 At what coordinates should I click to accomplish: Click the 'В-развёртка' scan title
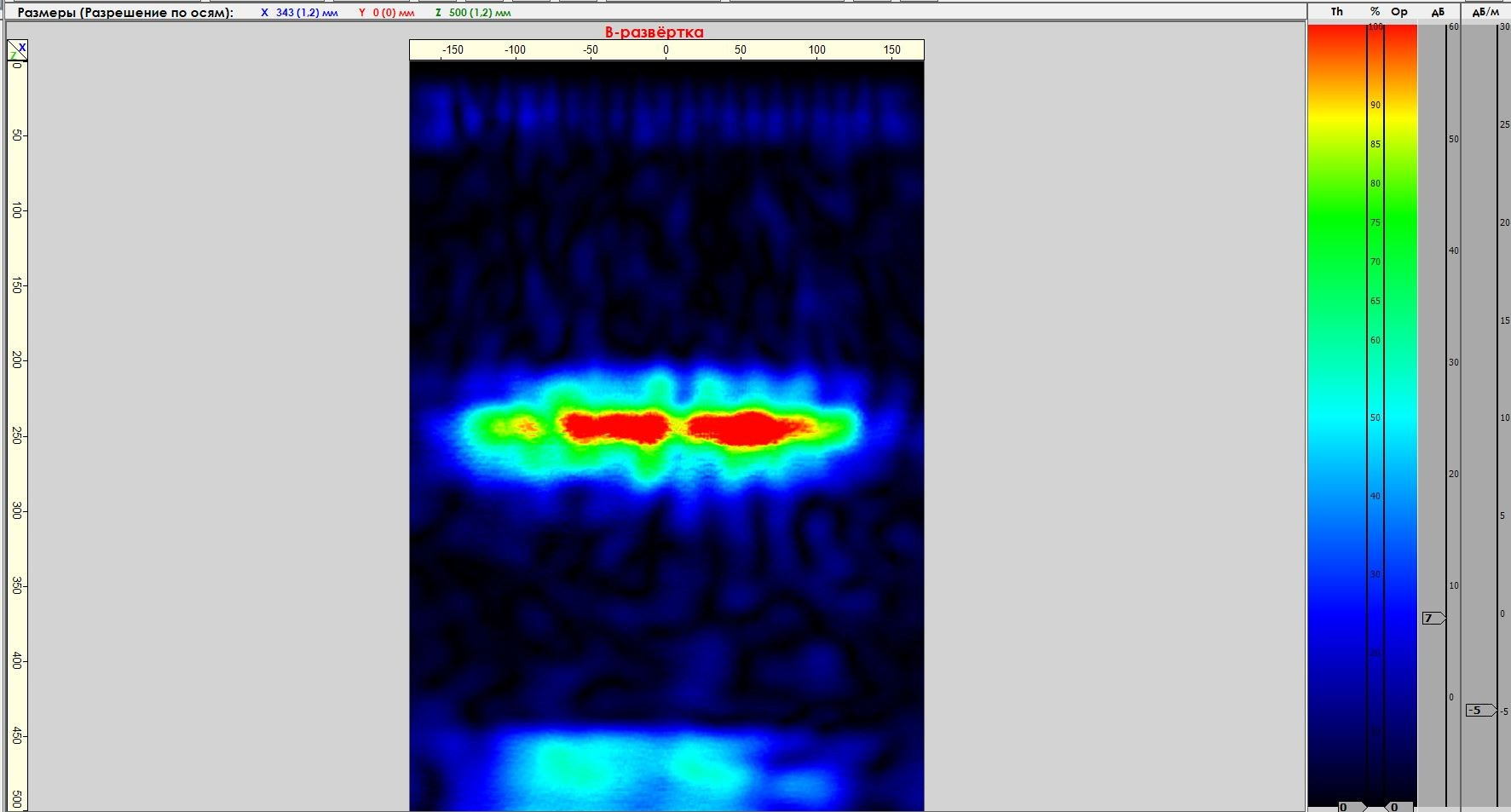coord(655,32)
